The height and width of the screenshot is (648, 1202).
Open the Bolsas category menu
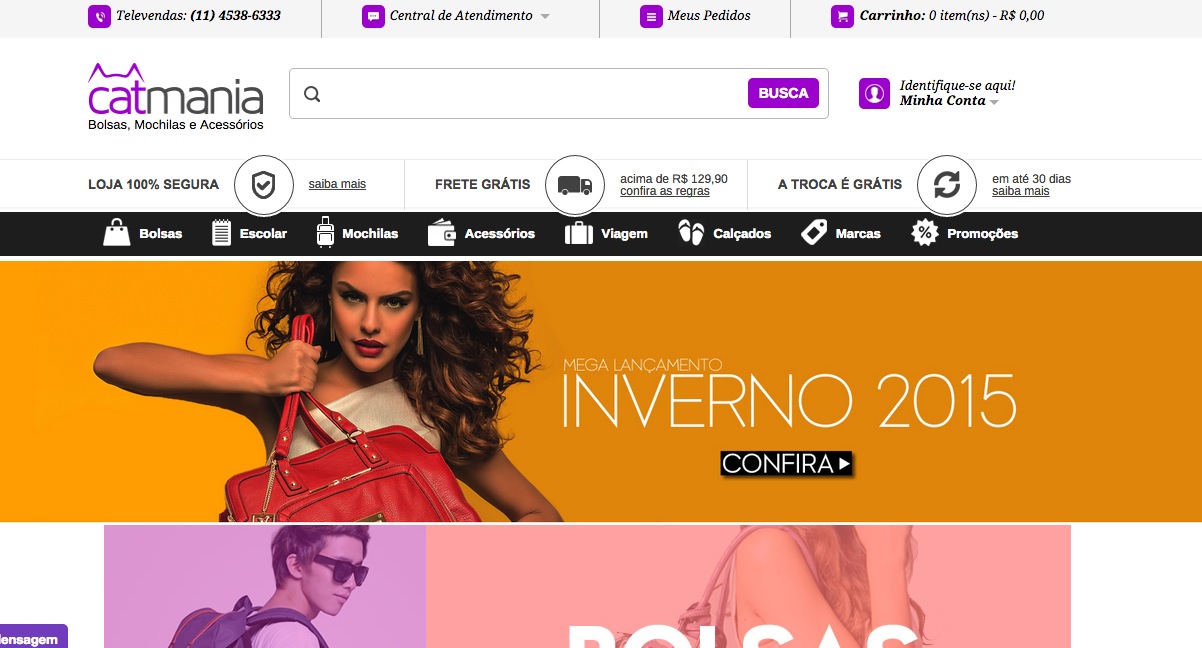point(144,233)
